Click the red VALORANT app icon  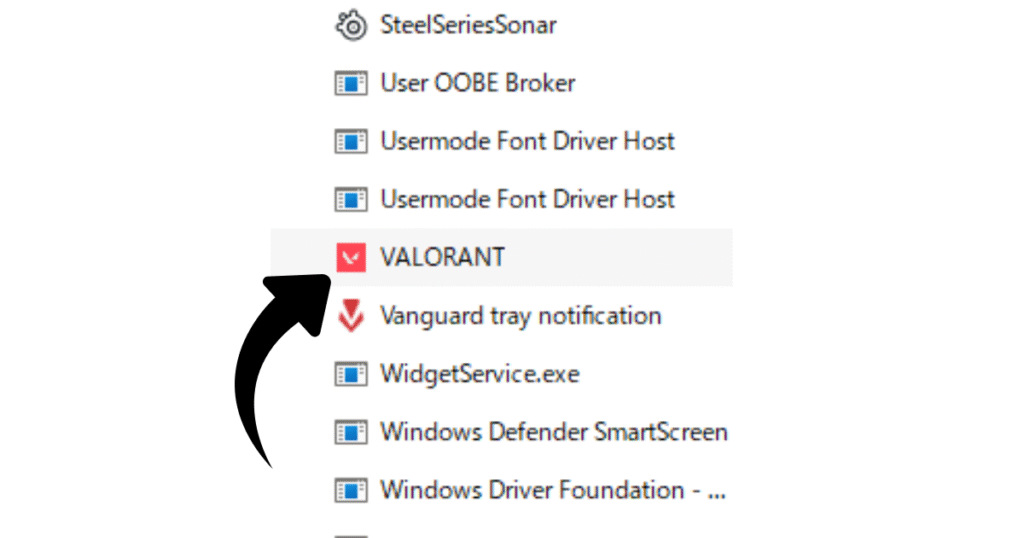click(351, 257)
